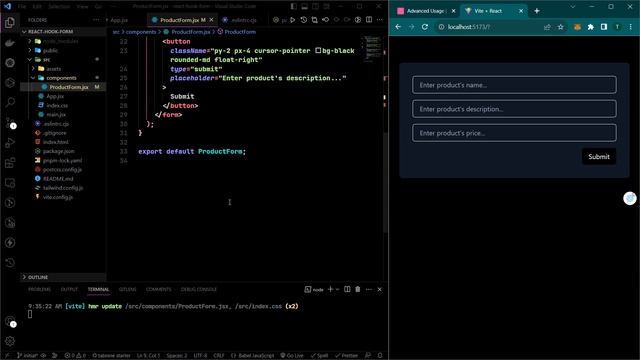Open tailwind.config.js in the file tree

[63, 188]
